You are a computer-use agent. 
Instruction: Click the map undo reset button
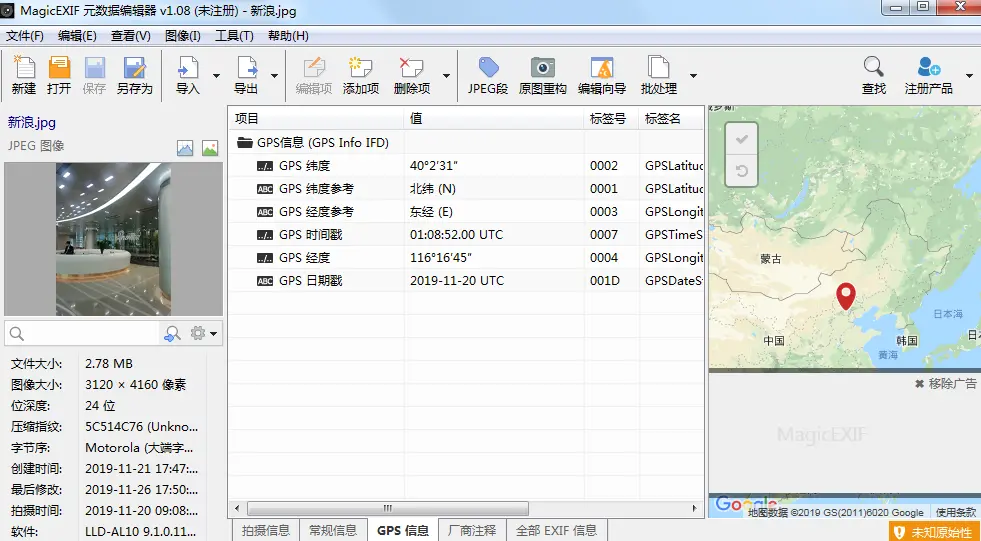pyautogui.click(x=741, y=170)
